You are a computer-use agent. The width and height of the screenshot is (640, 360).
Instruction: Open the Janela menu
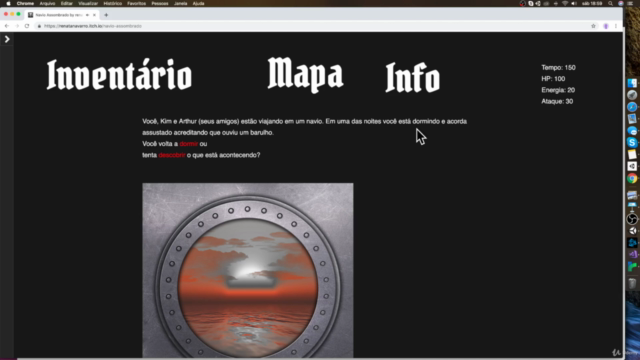[x=180, y=3]
